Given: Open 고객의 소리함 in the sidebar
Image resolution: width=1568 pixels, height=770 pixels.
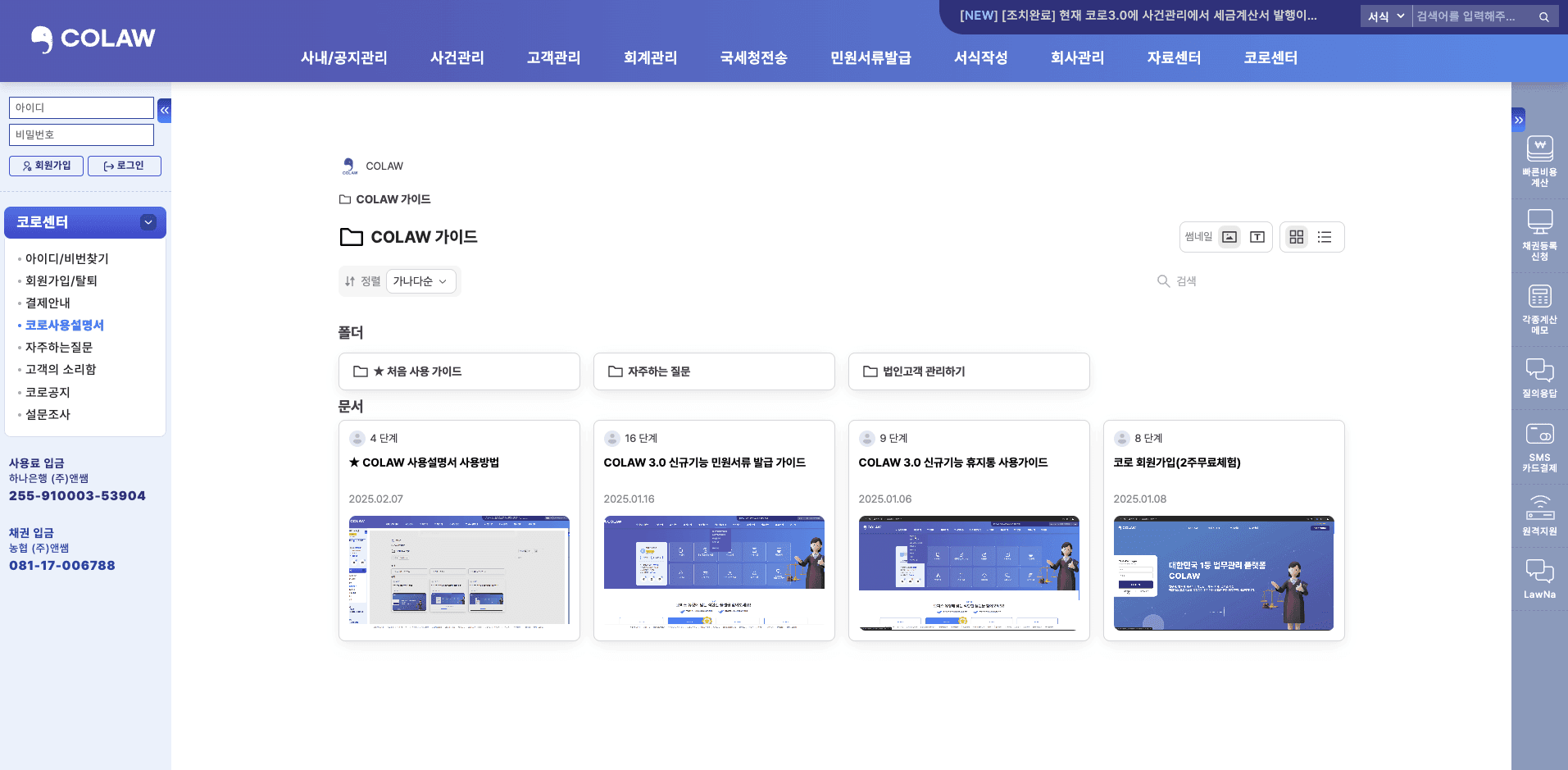Looking at the screenshot, I should coord(61,369).
